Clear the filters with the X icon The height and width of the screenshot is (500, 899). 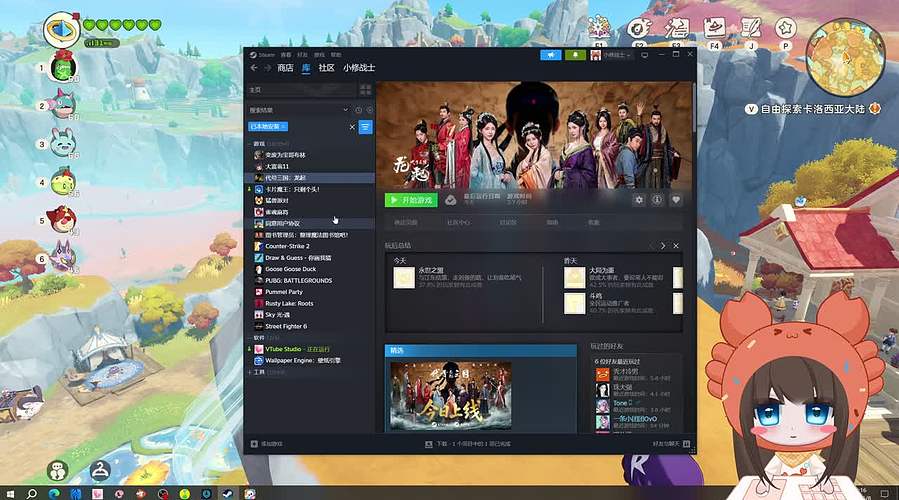[352, 127]
